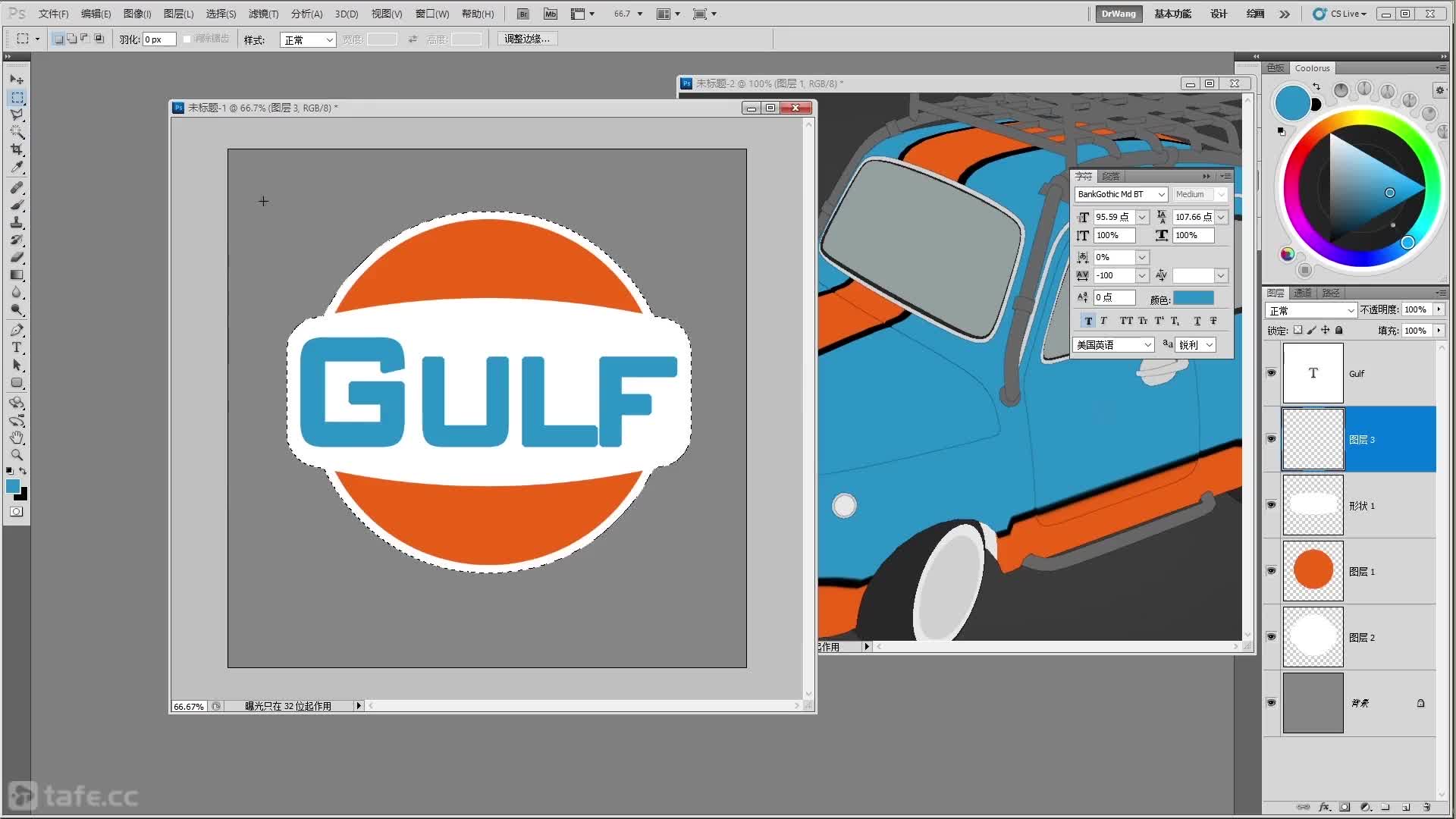Select the Pen tool
Screen dimensions: 1456x819
17,330
